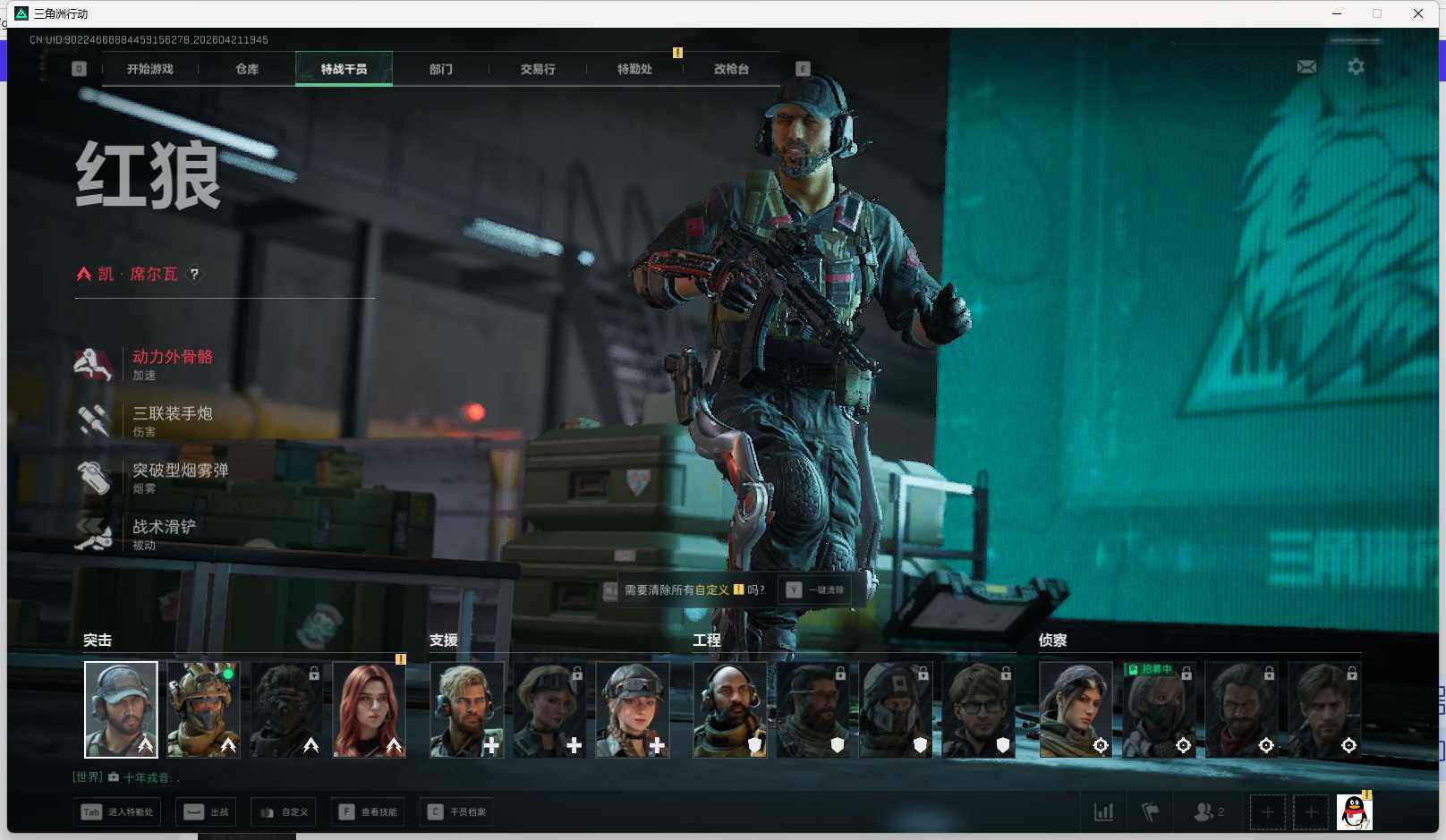Click the second empty squad plus slot
The height and width of the screenshot is (840, 1446).
[x=1310, y=812]
